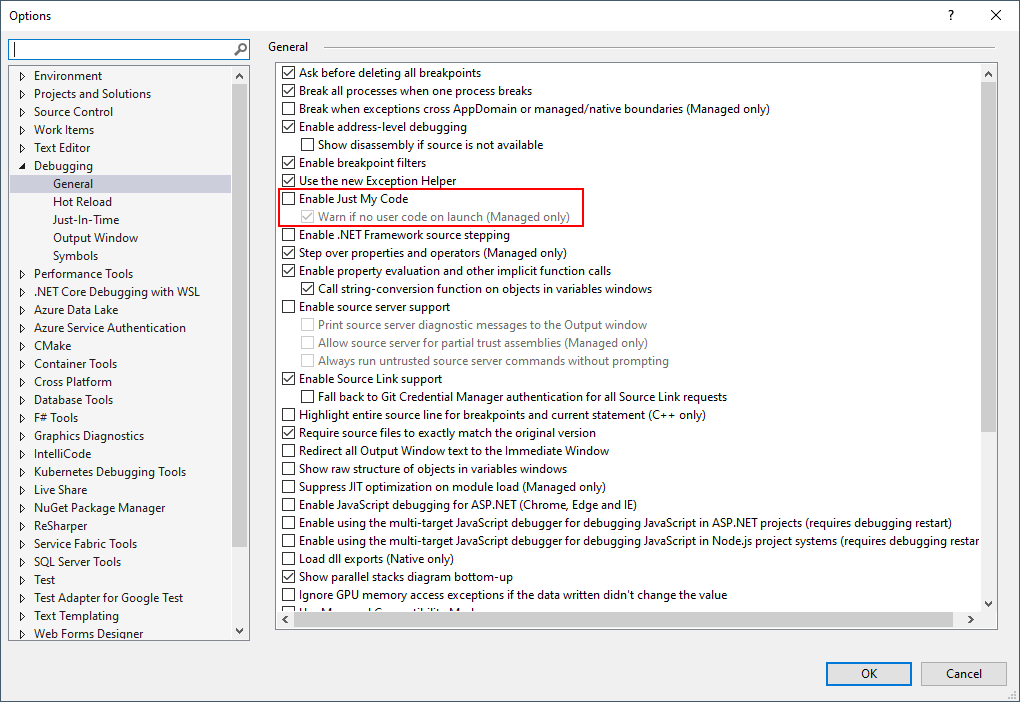Viewport: 1020px width, 702px height.
Task: Click Cancel to discard changes
Action: [963, 673]
